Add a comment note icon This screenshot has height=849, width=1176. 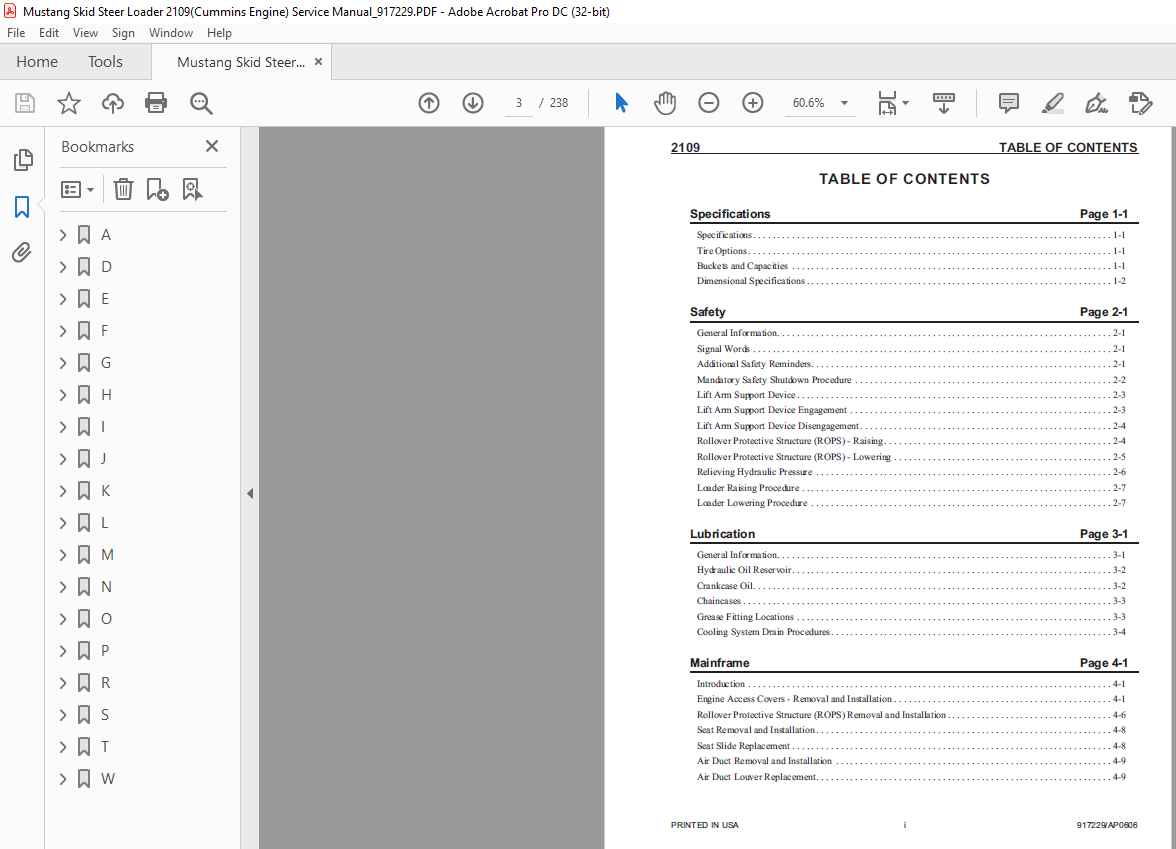tap(1009, 103)
